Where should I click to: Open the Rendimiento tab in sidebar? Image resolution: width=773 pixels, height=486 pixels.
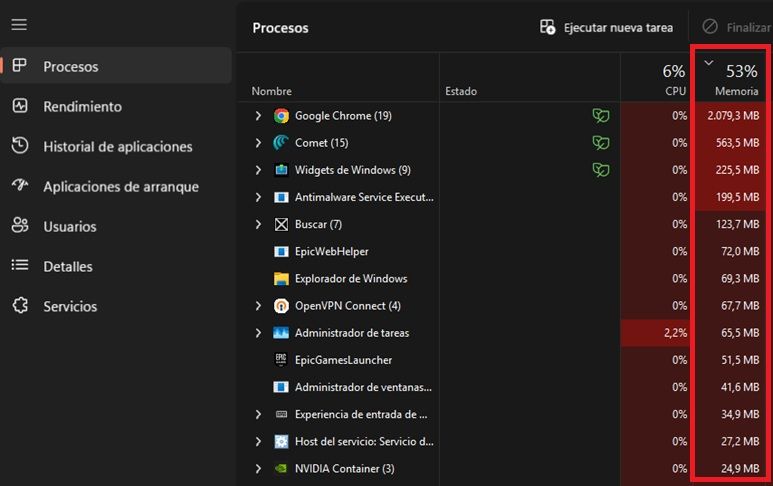tap(82, 106)
